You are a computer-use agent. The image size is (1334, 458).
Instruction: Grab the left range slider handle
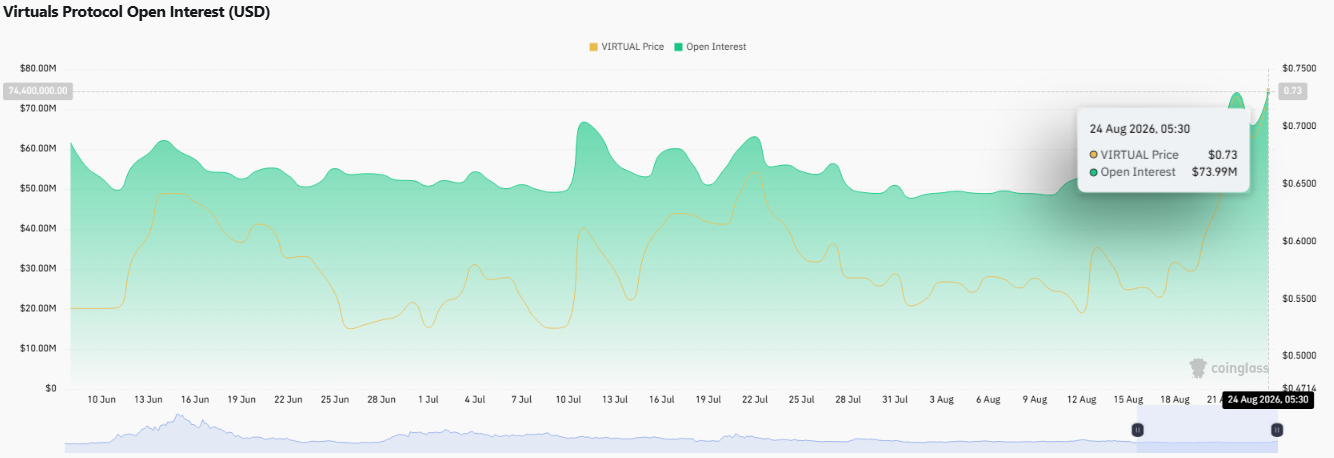point(1137,430)
